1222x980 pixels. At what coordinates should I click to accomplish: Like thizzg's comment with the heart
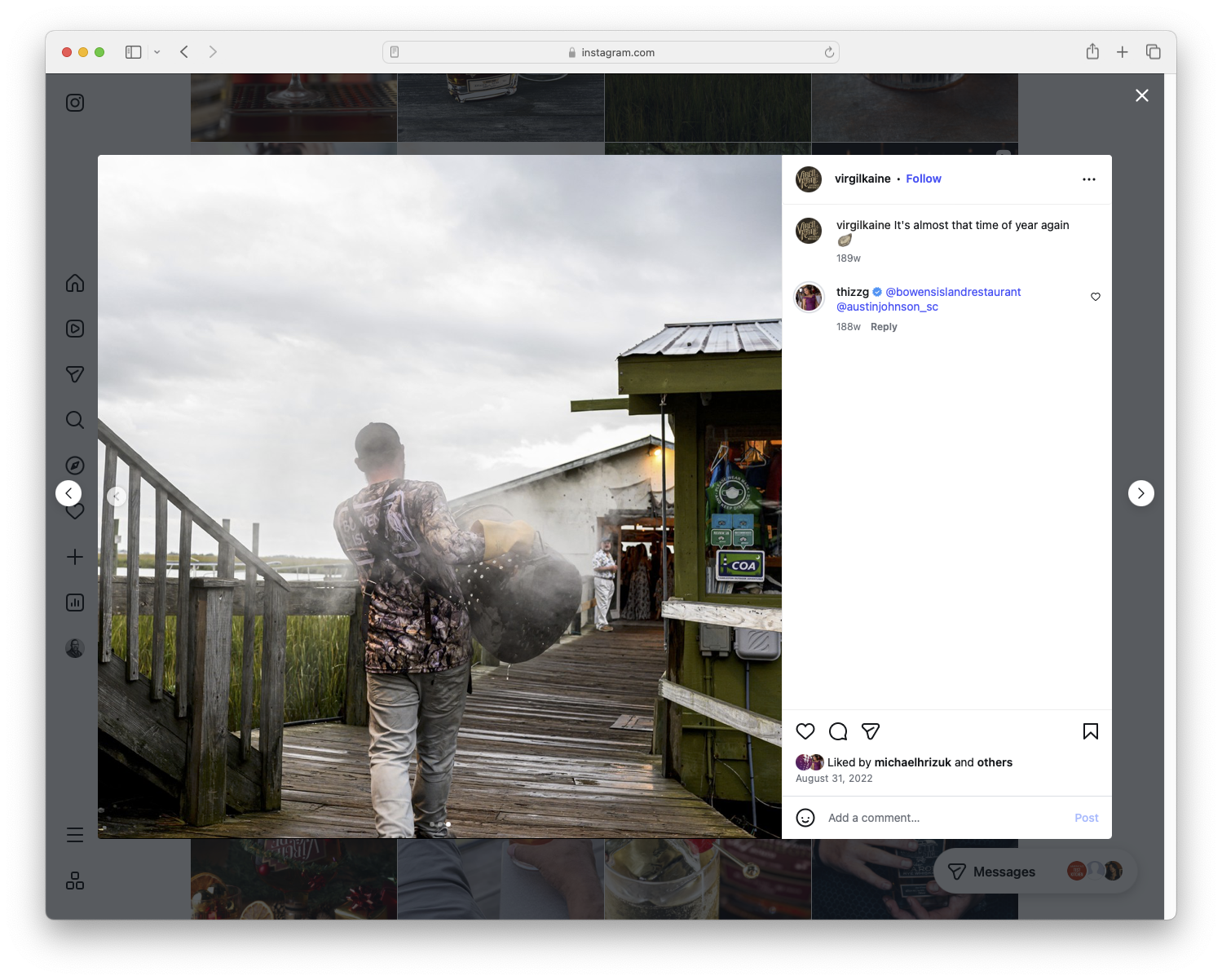click(x=1095, y=297)
